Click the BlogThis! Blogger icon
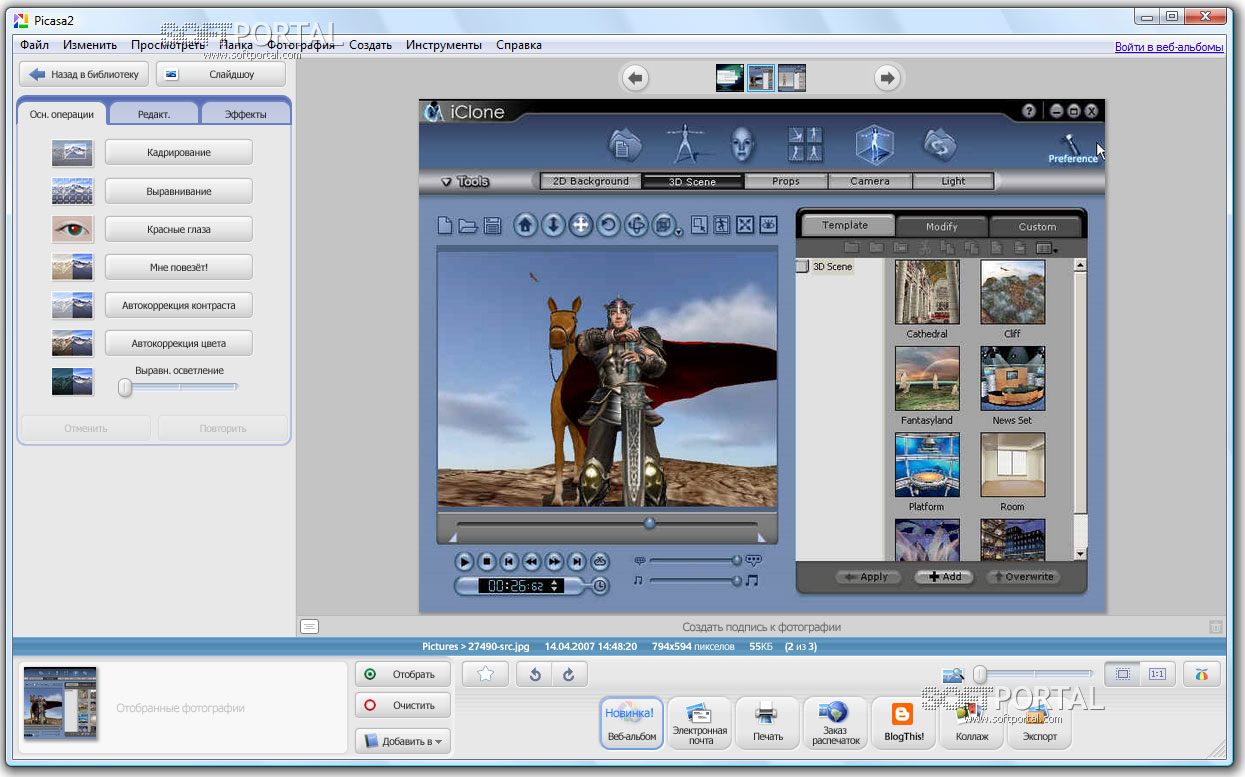The width and height of the screenshot is (1245, 777). (x=903, y=723)
